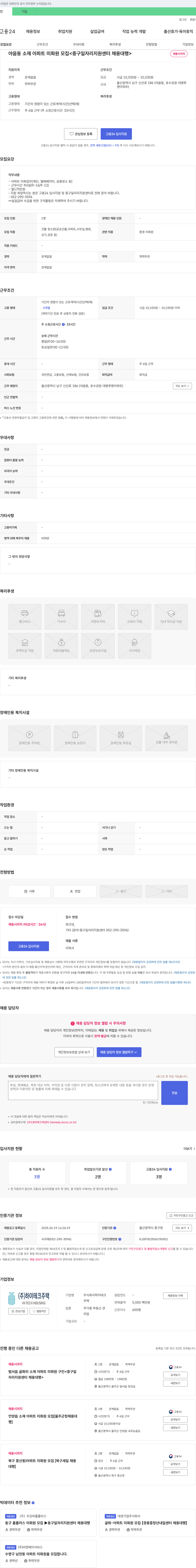Expand the 지도 보기 dropdown in 근무 예정지

[x=182, y=386]
